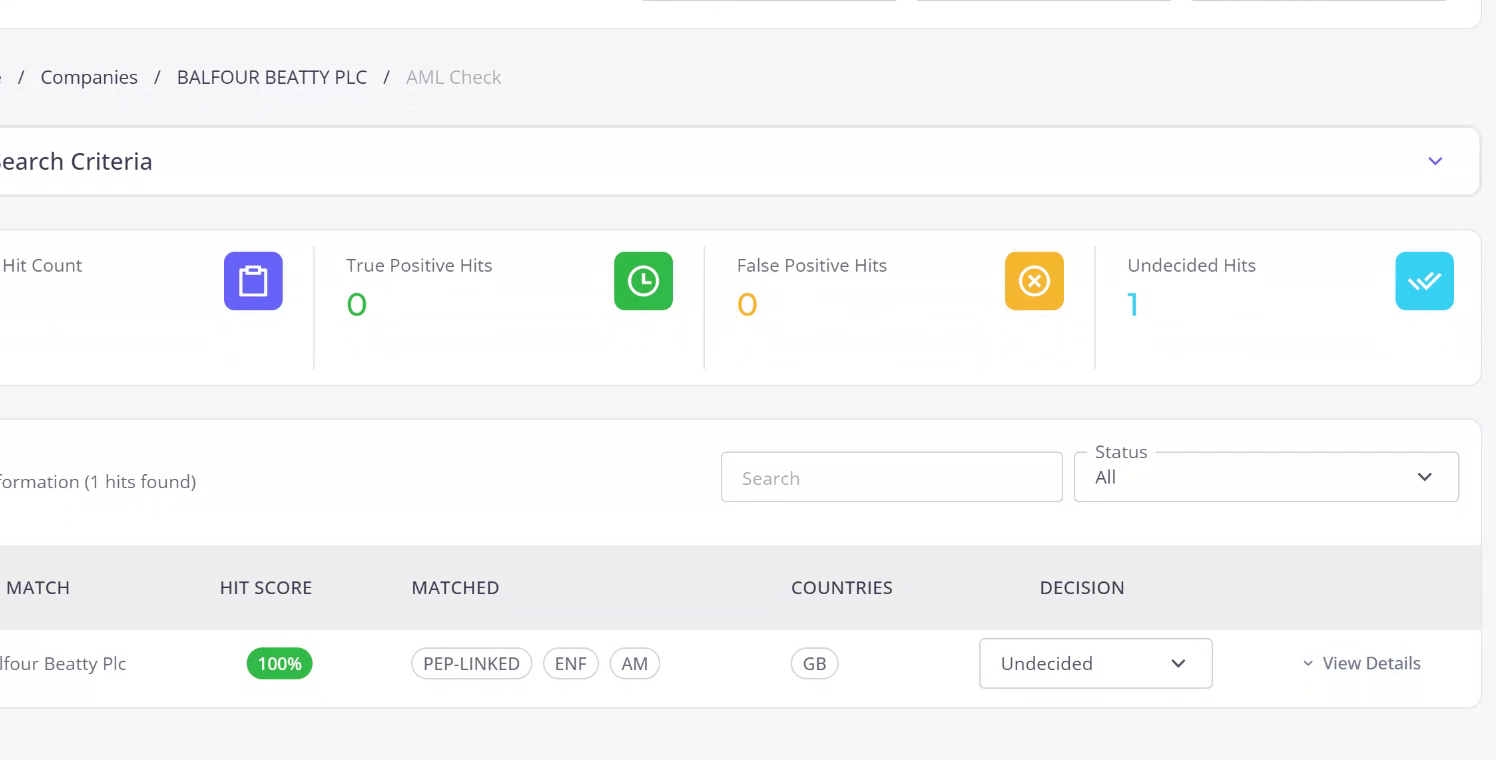Screen dimensions: 1496x760
Task: Click the blue double-check Undecided Hits icon
Action: [1424, 281]
